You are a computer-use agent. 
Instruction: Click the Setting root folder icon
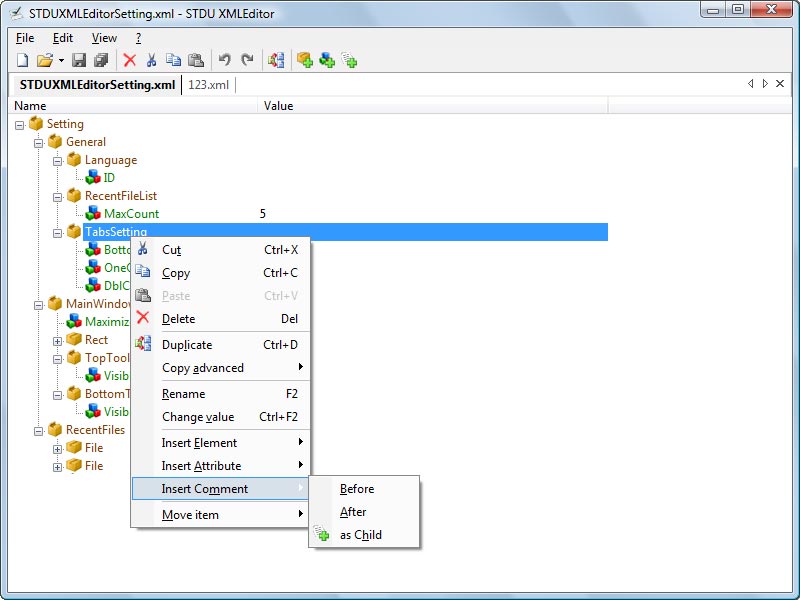[x=36, y=123]
